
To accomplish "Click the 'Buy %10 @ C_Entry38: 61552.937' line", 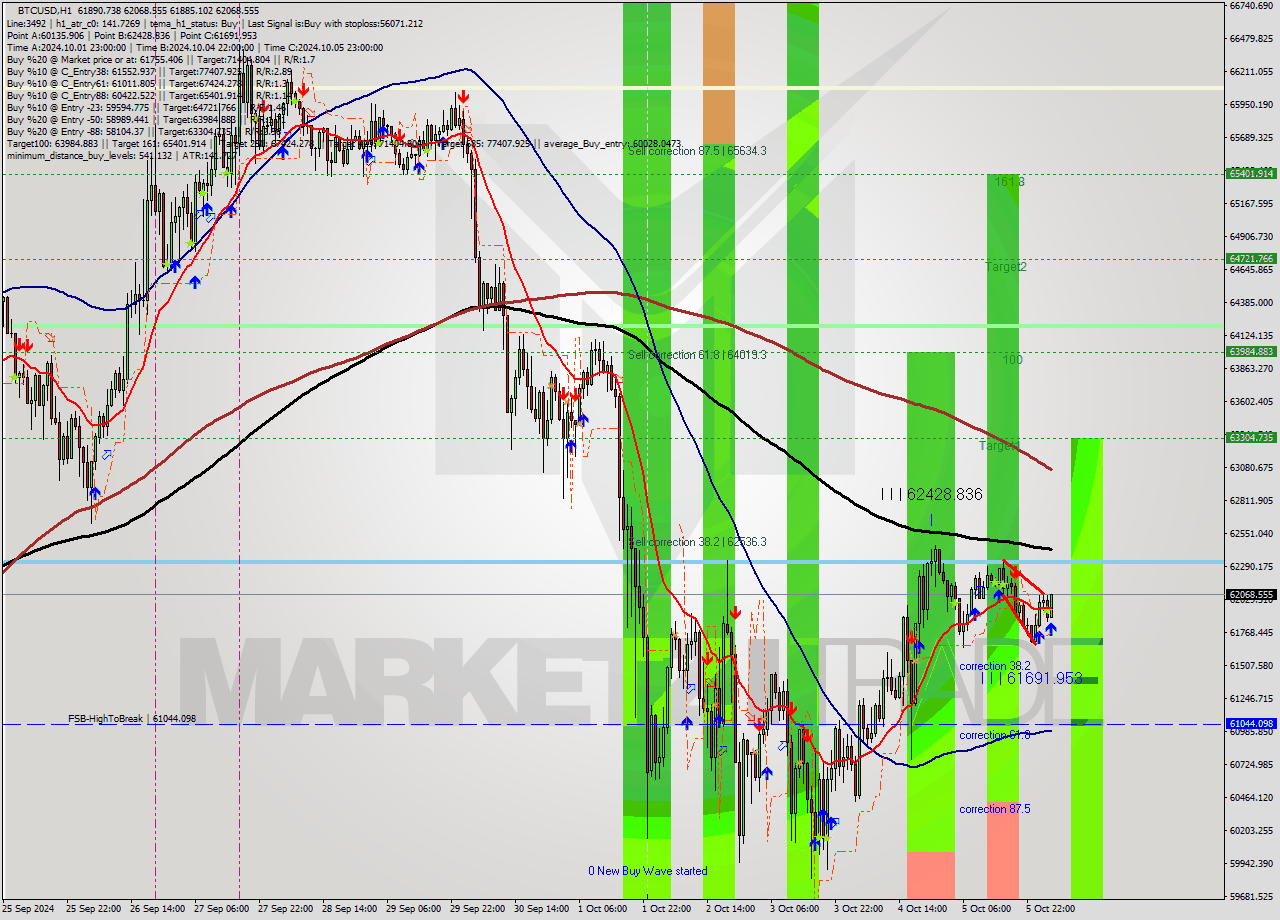I will (80, 72).
